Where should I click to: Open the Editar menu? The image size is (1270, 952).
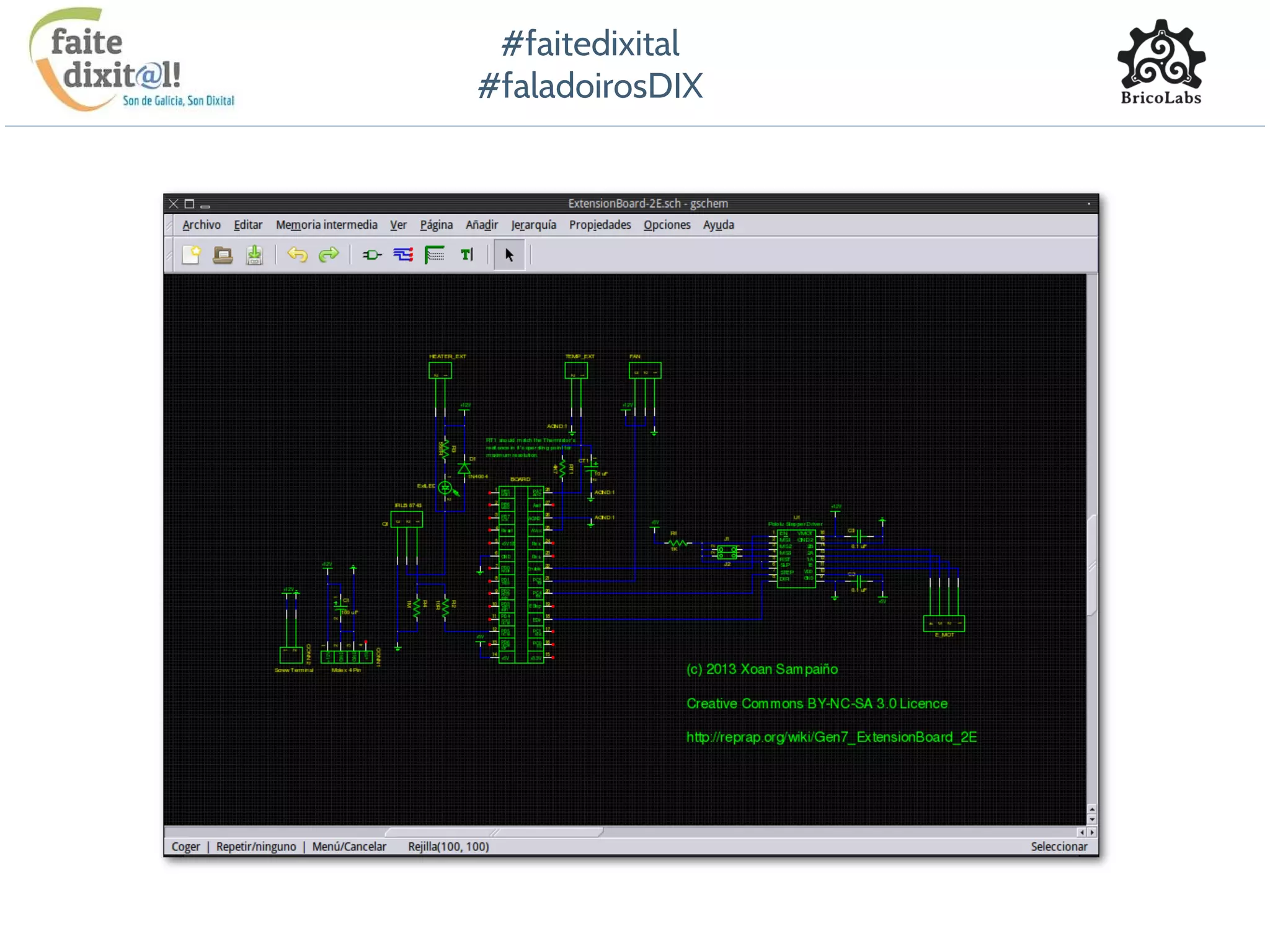pos(247,225)
